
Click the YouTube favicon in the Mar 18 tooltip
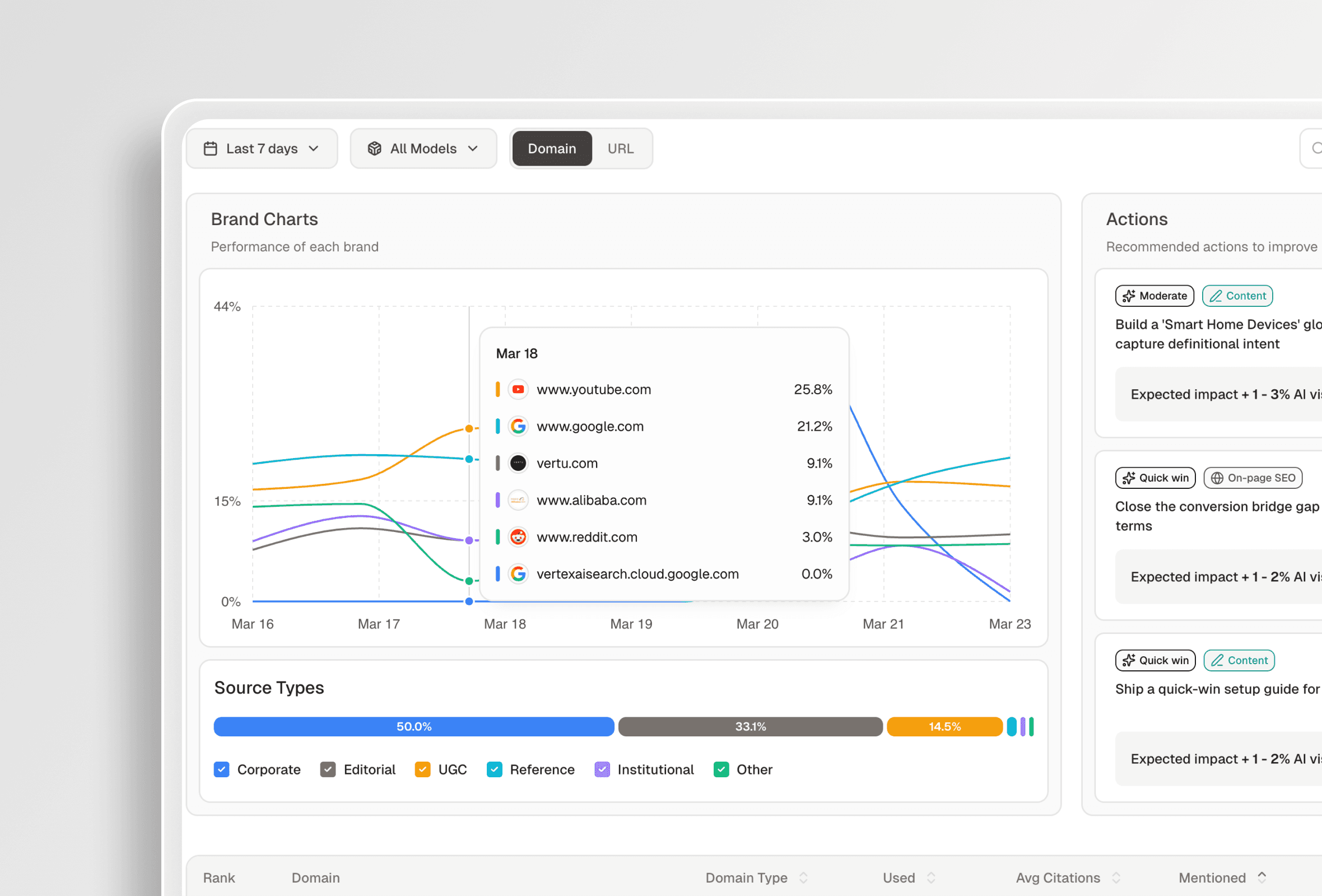(x=518, y=389)
